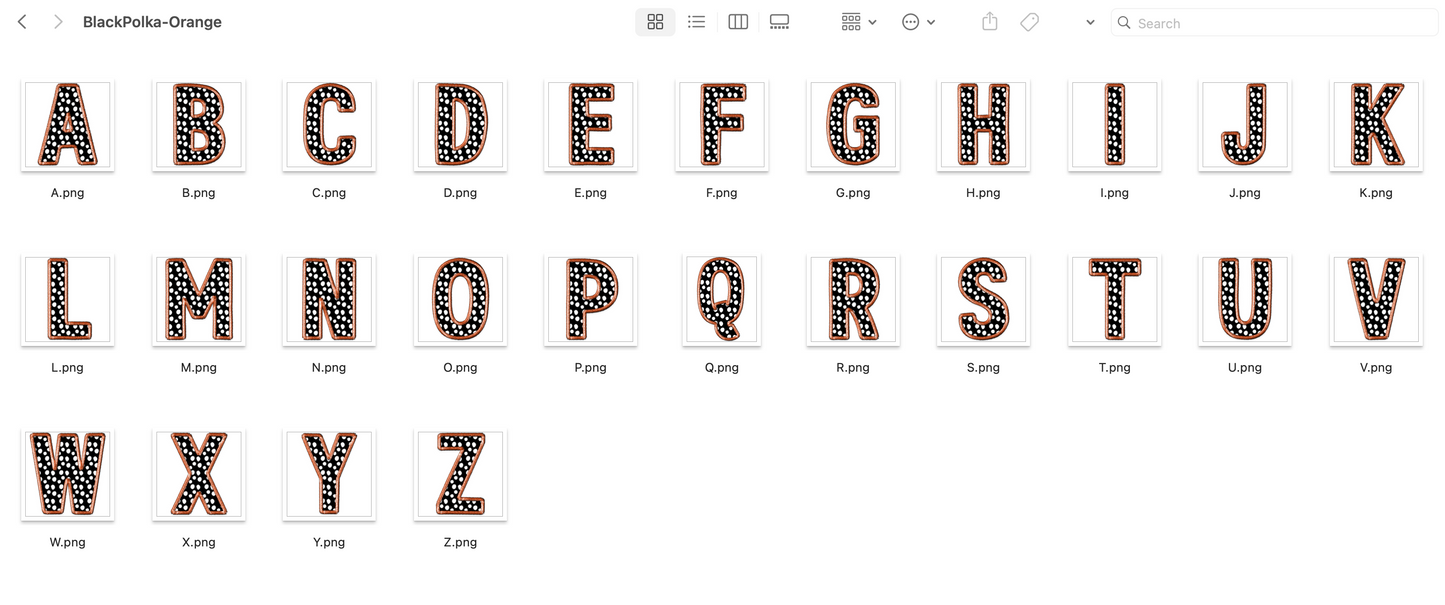1445x605 pixels.
Task: Select the A.png thumbnail
Action: point(67,124)
